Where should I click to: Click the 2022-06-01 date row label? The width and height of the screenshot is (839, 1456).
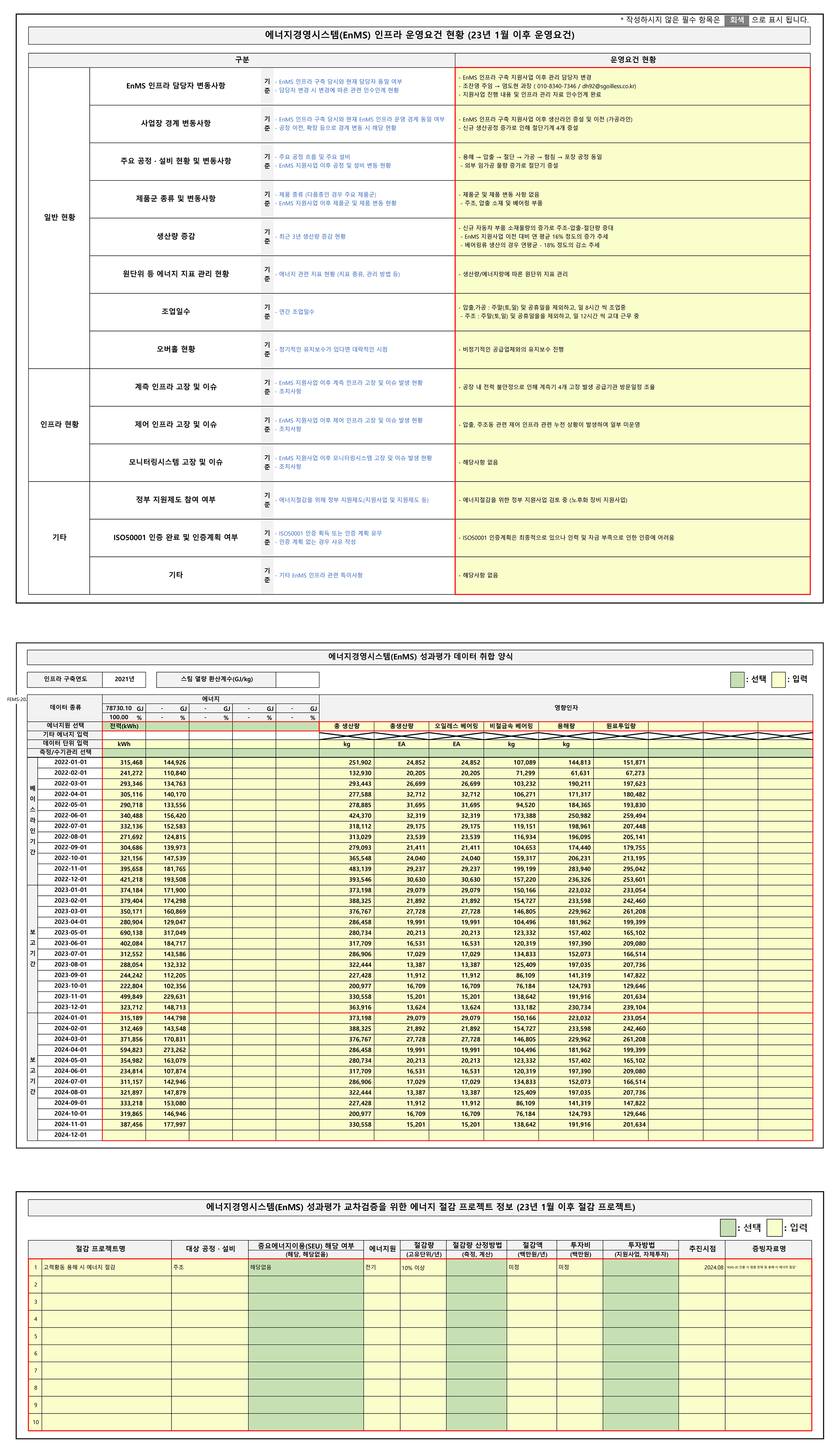point(70,815)
